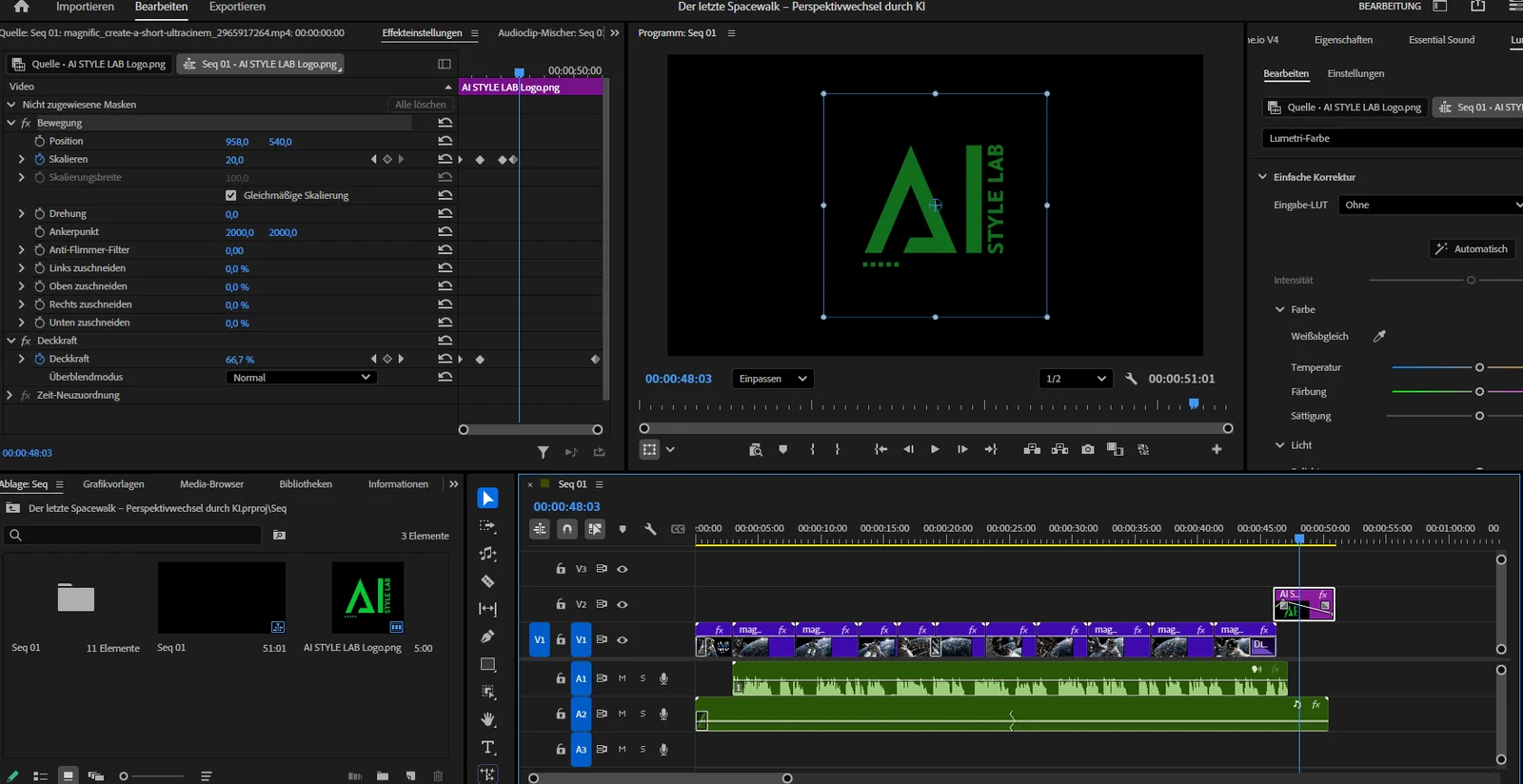Switch to Exportieren workspace tab
This screenshot has height=784, width=1523.
pyautogui.click(x=237, y=7)
